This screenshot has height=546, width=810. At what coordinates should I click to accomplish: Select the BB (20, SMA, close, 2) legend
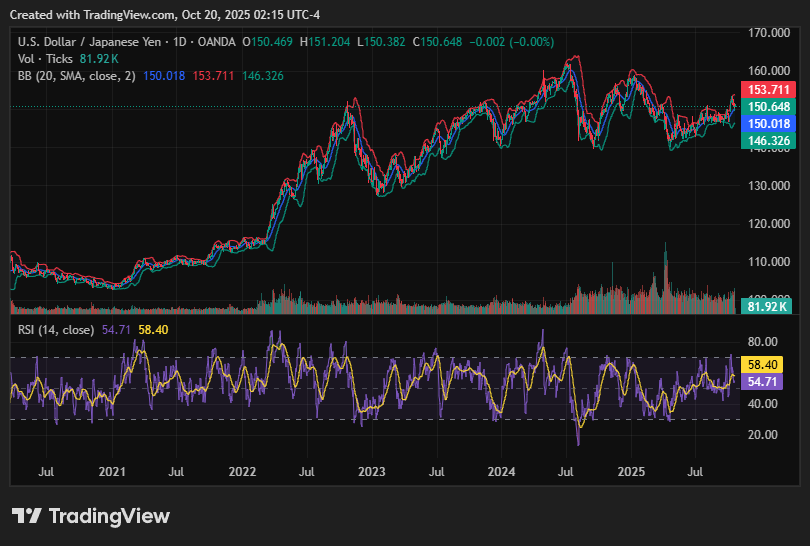tap(76, 75)
